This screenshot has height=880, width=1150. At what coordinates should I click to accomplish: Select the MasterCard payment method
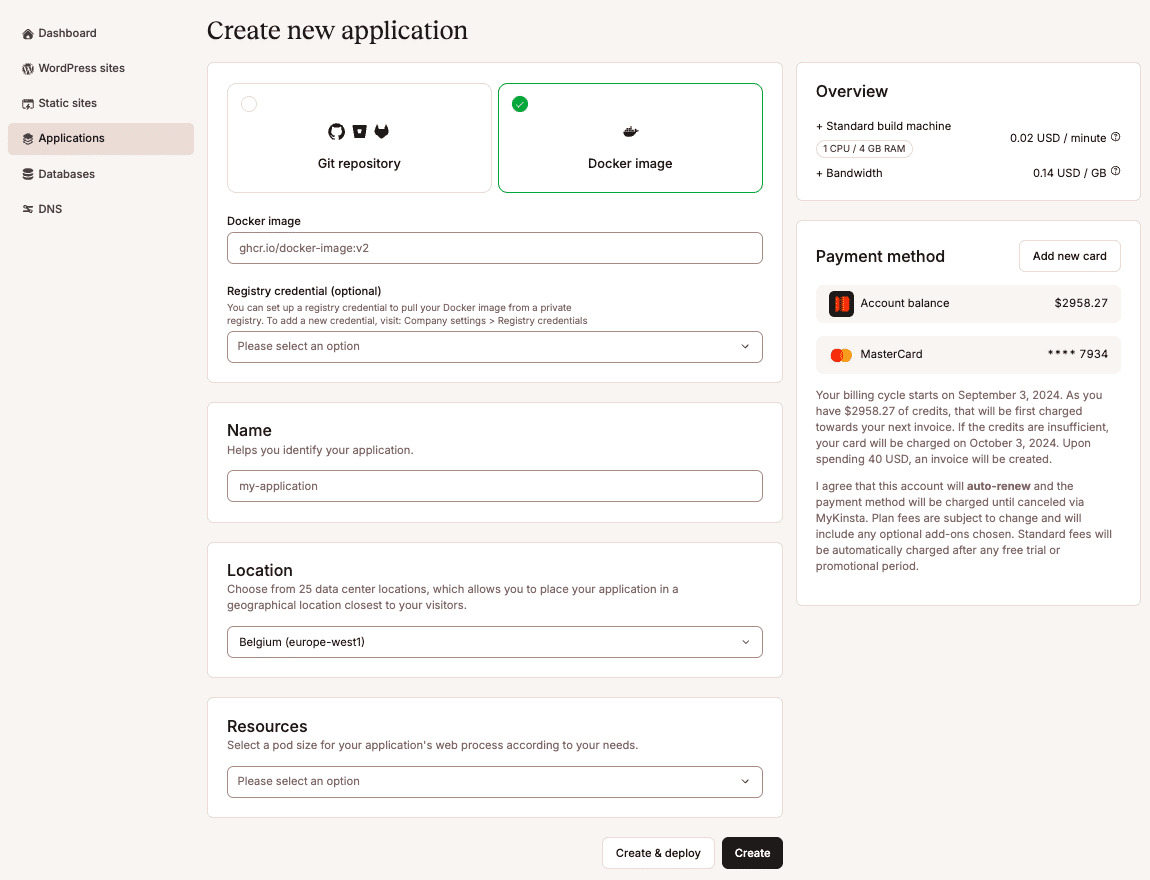(968, 355)
